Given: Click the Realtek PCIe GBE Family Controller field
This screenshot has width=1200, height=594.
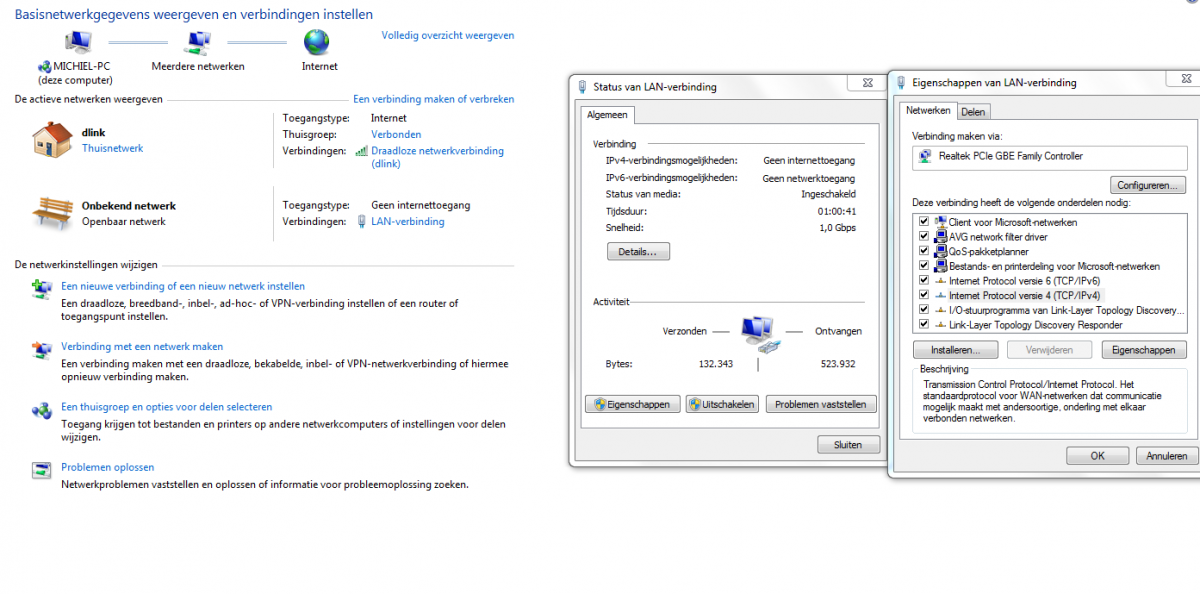Looking at the screenshot, I should [1050, 157].
